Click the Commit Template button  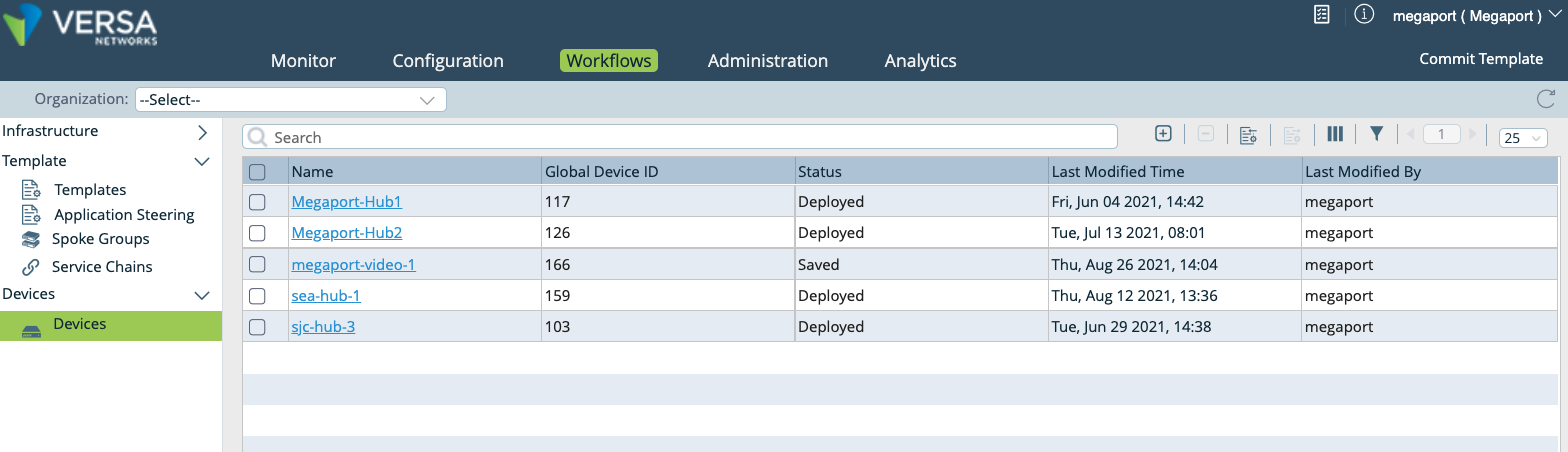1481,59
